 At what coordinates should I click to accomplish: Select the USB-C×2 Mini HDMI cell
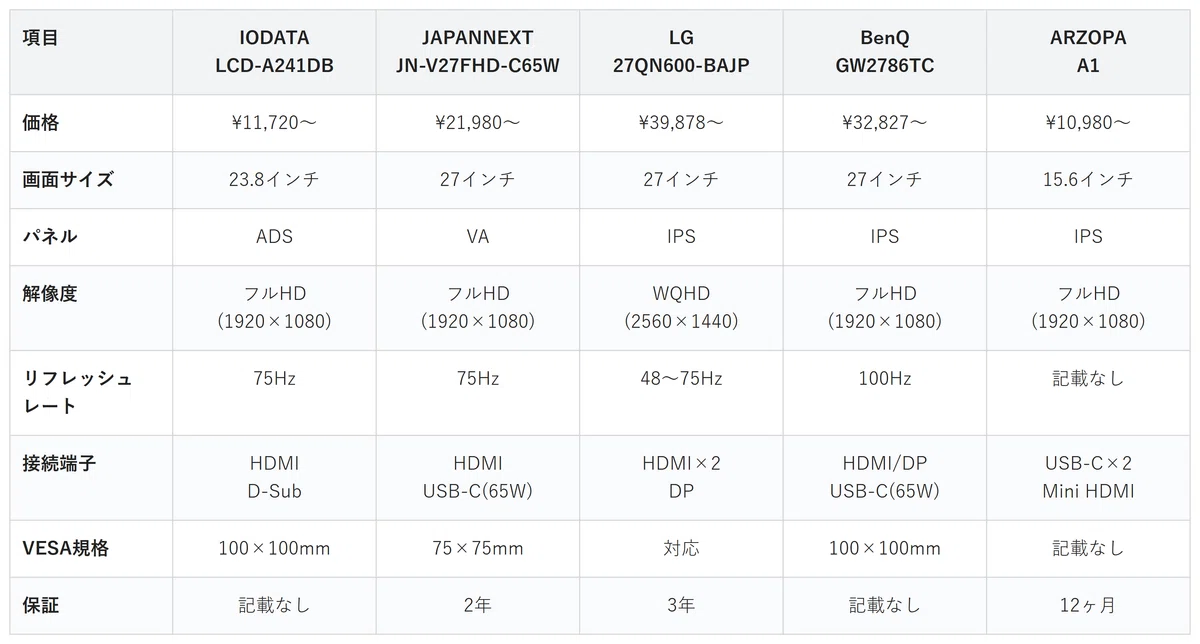pyautogui.click(x=1088, y=478)
